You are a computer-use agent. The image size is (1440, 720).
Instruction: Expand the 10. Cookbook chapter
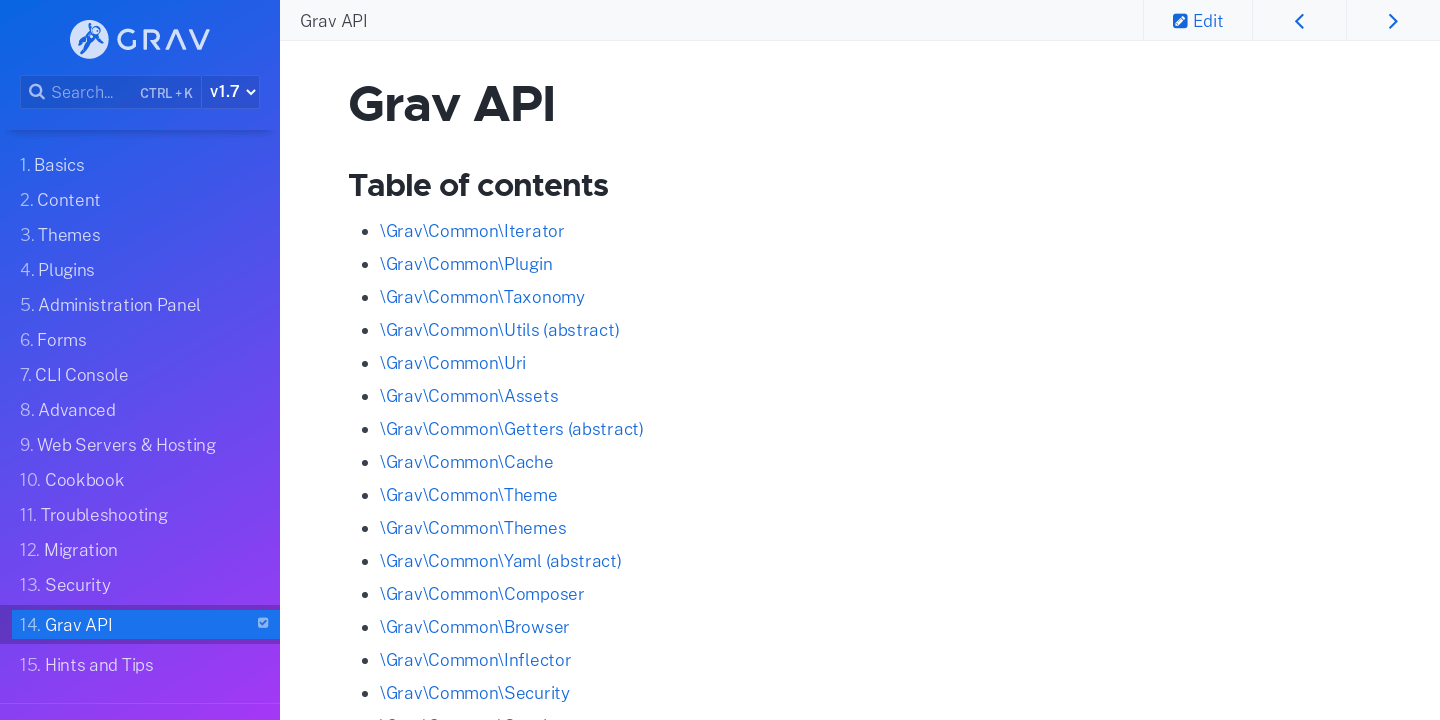pos(72,480)
